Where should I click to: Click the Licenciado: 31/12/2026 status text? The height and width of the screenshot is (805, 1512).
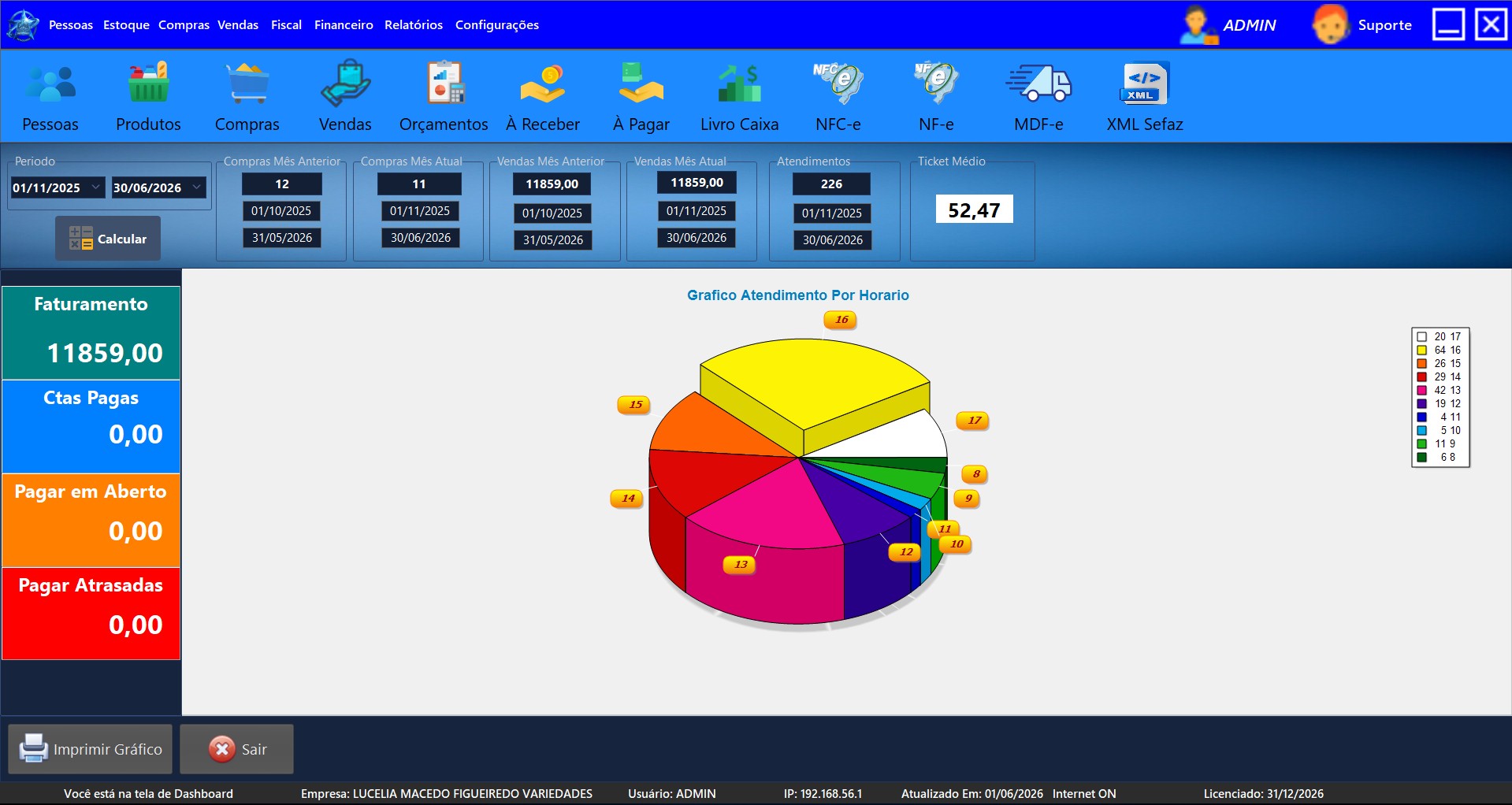(x=1263, y=793)
